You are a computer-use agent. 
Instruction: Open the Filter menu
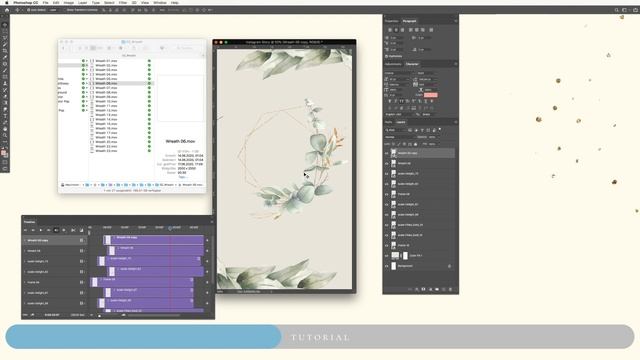click(x=123, y=2)
